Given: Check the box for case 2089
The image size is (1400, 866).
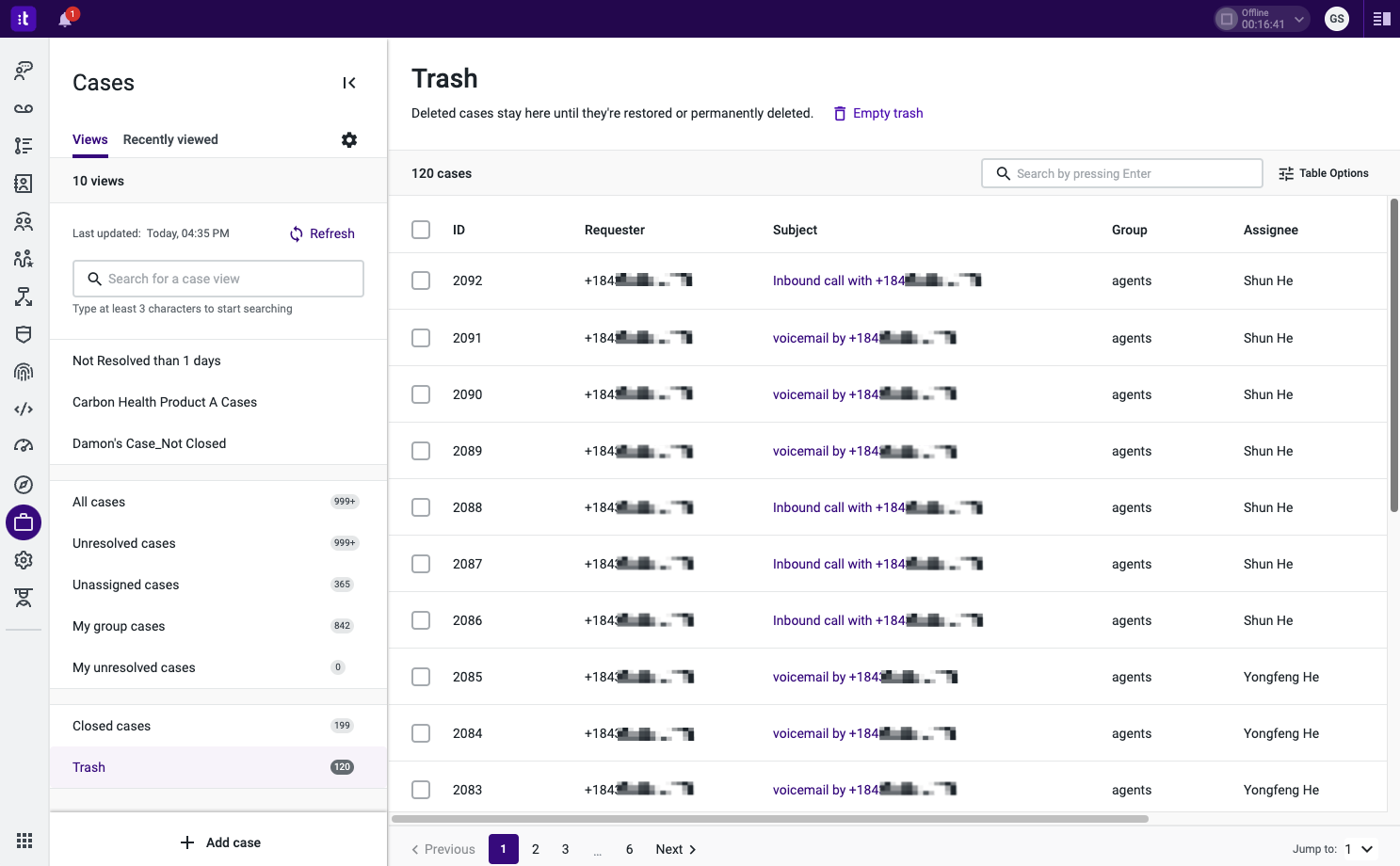Looking at the screenshot, I should pos(421,451).
